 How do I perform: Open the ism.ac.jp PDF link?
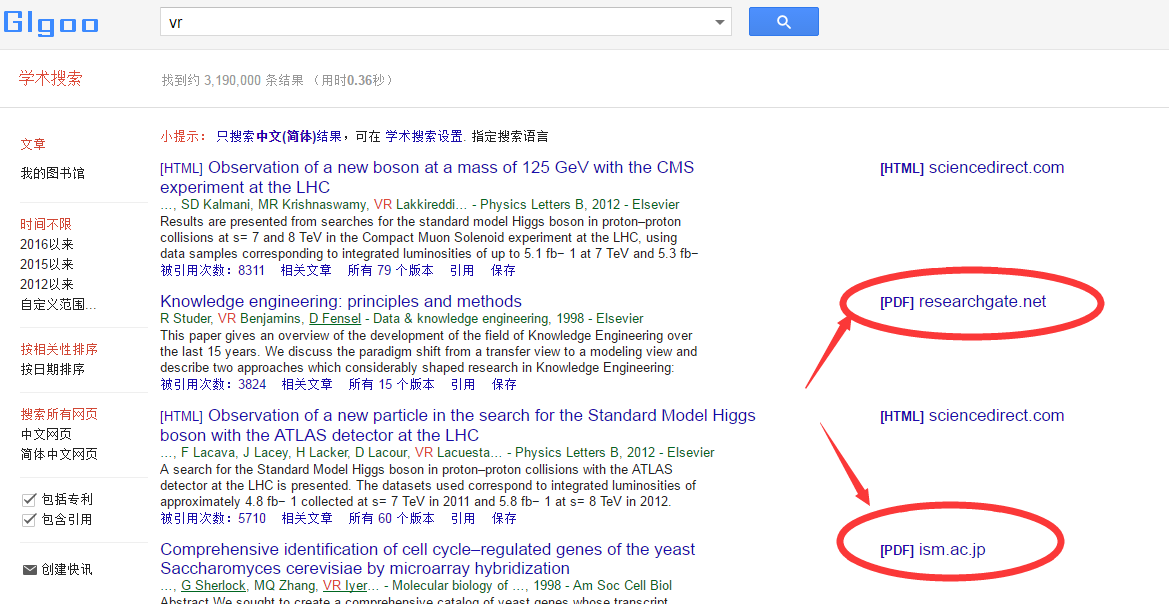pyautogui.click(x=951, y=550)
